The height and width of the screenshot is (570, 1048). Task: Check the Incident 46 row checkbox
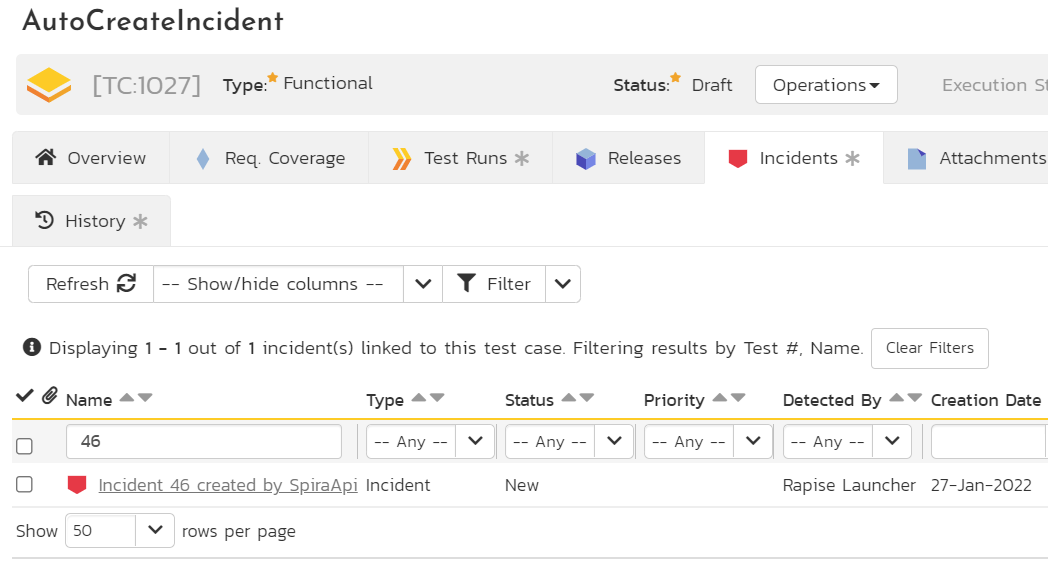point(25,485)
